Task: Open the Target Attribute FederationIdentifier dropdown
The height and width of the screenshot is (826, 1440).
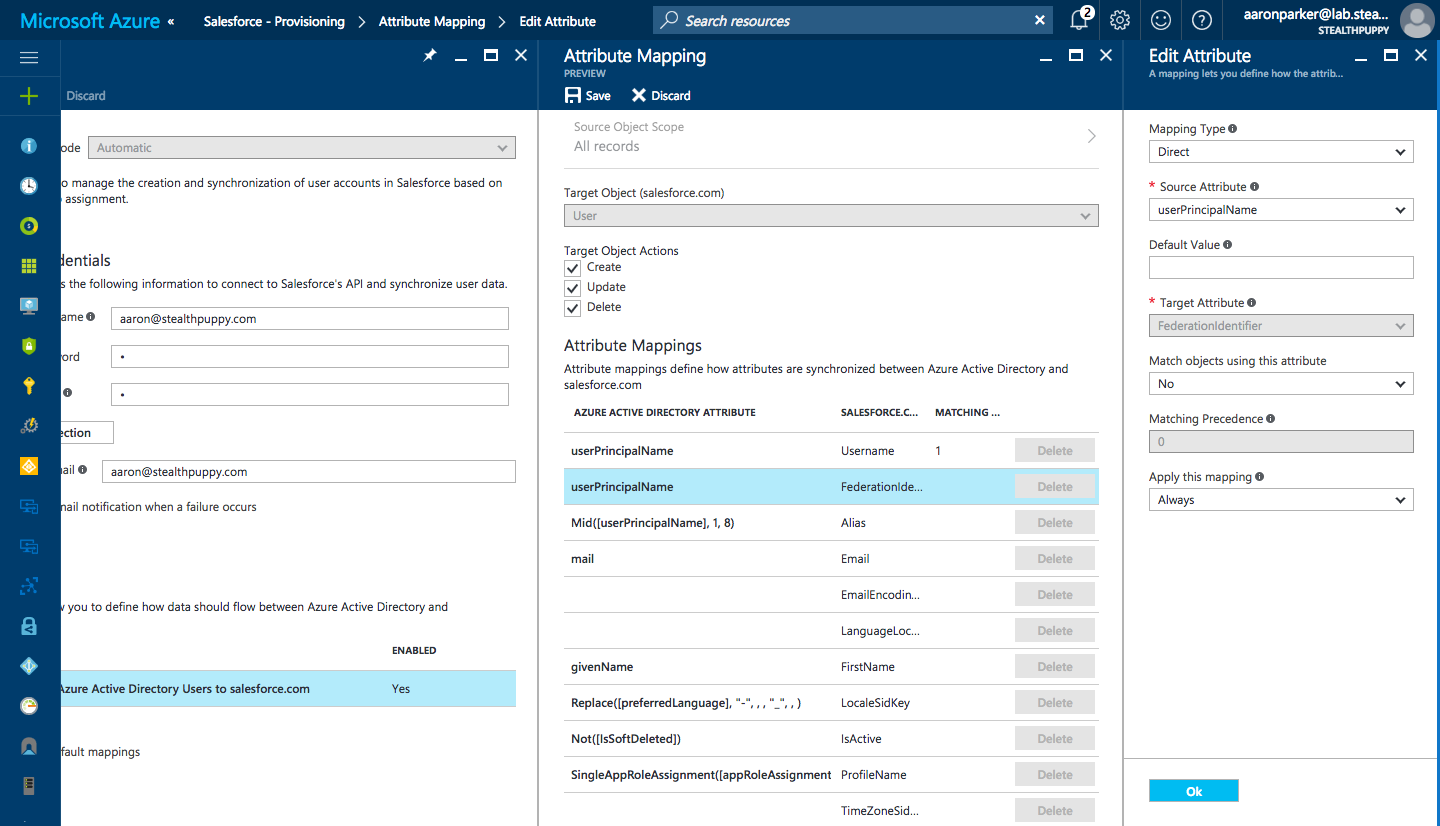Action: (x=1281, y=326)
